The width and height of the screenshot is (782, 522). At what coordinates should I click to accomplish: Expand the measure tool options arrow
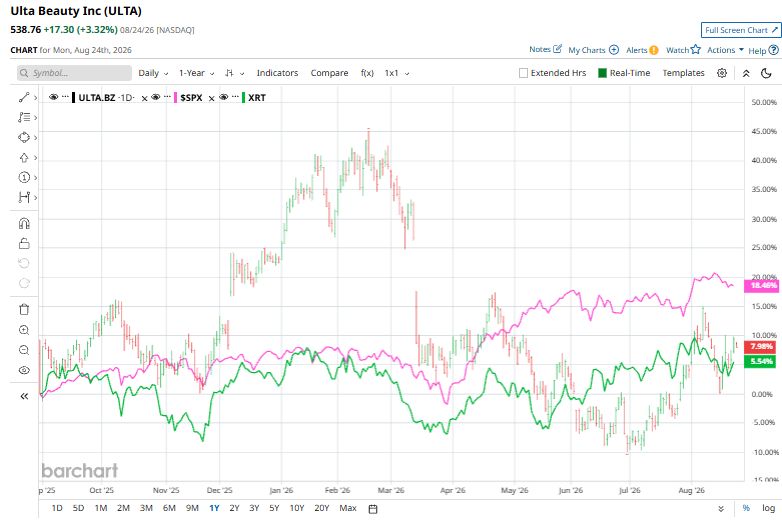click(x=35, y=198)
